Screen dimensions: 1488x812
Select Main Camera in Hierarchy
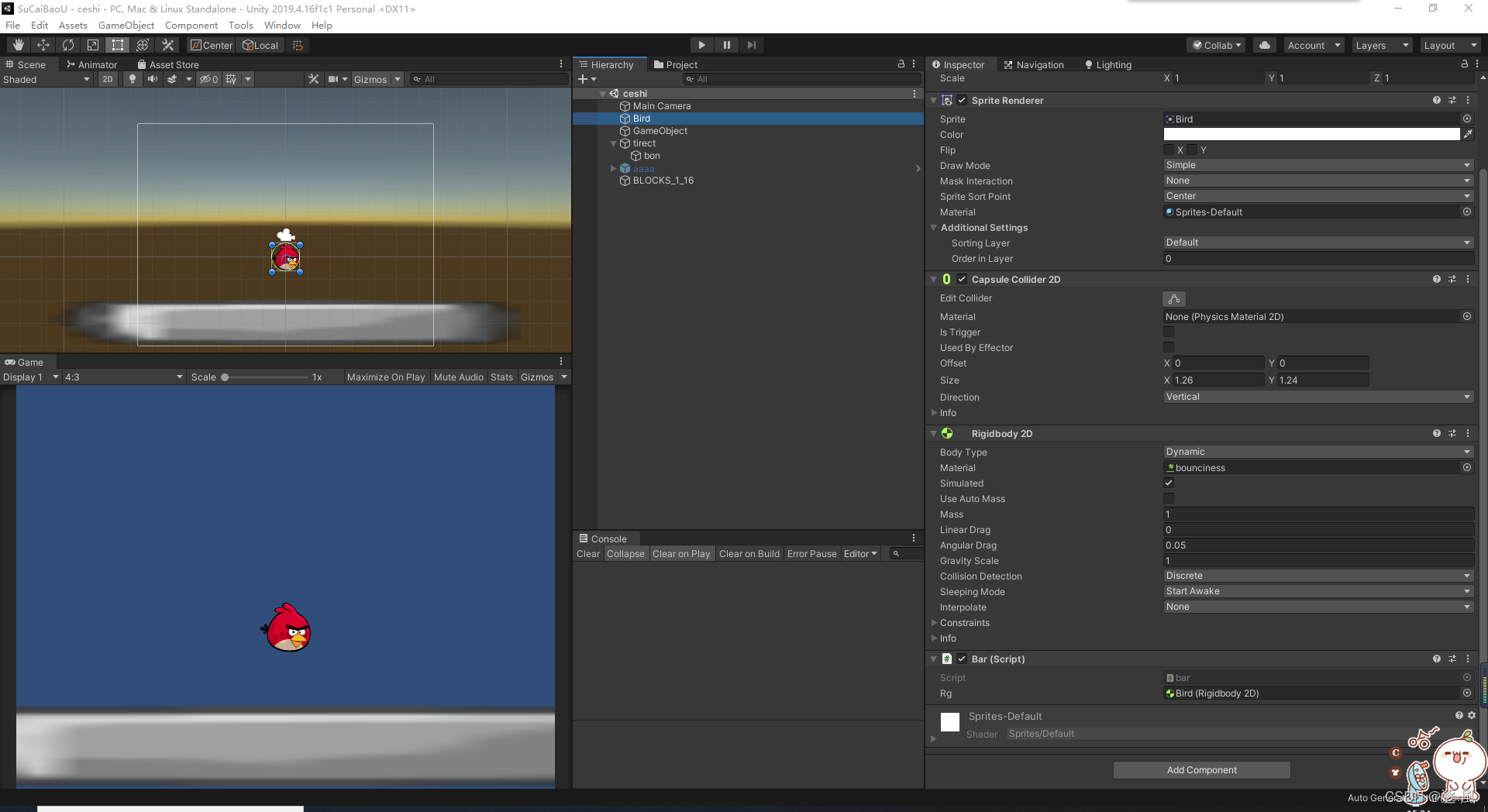point(661,106)
